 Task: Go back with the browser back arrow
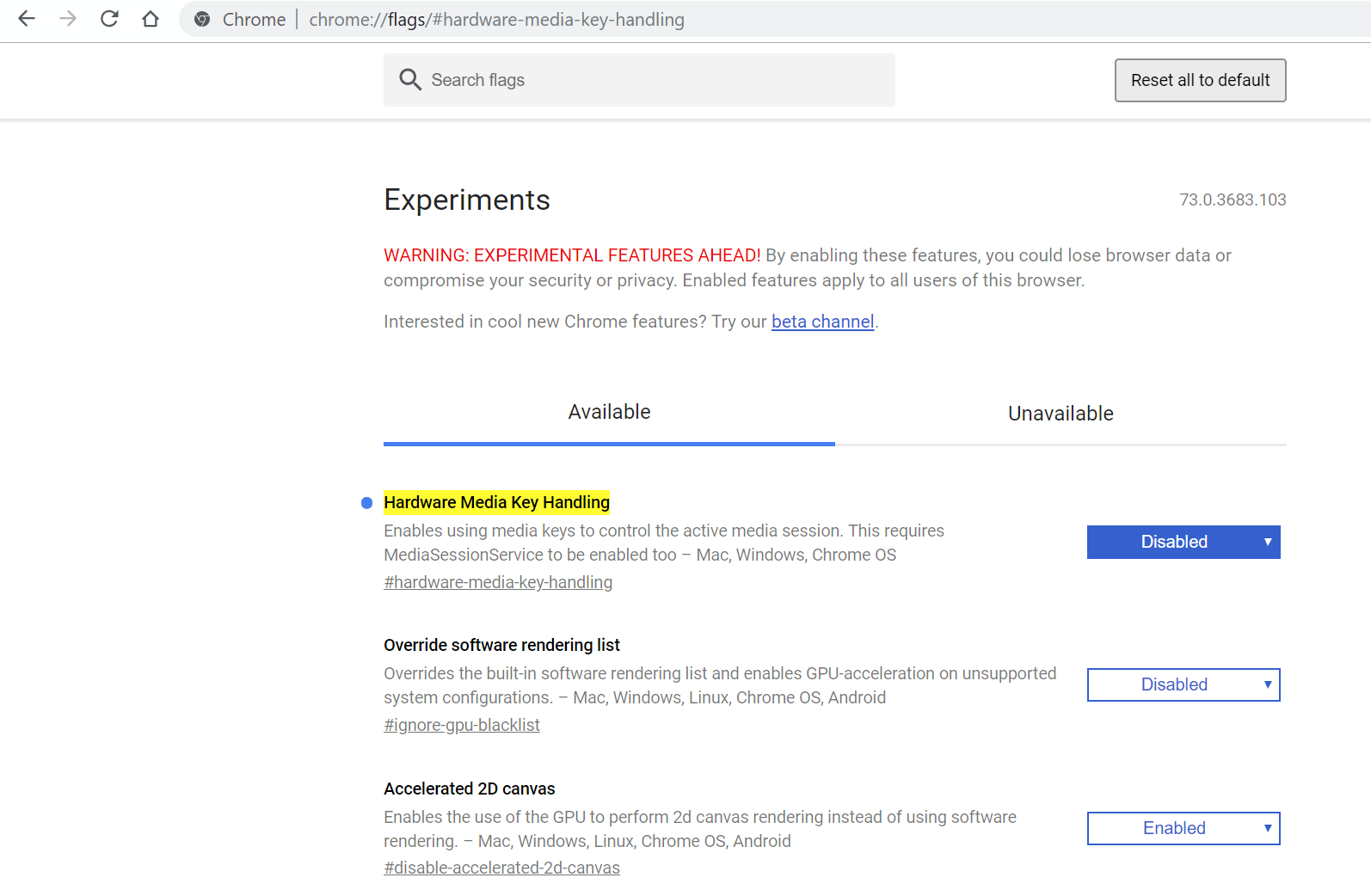27,19
